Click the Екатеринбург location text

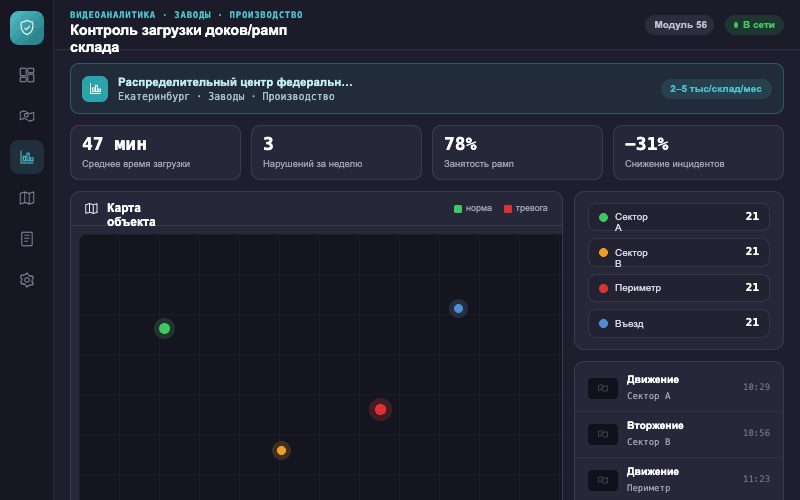pyautogui.click(x=154, y=96)
